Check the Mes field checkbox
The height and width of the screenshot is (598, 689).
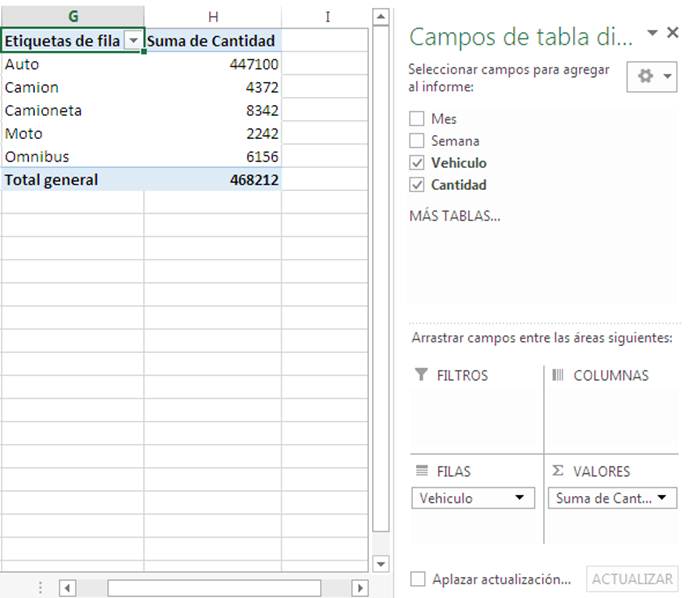pyautogui.click(x=417, y=119)
